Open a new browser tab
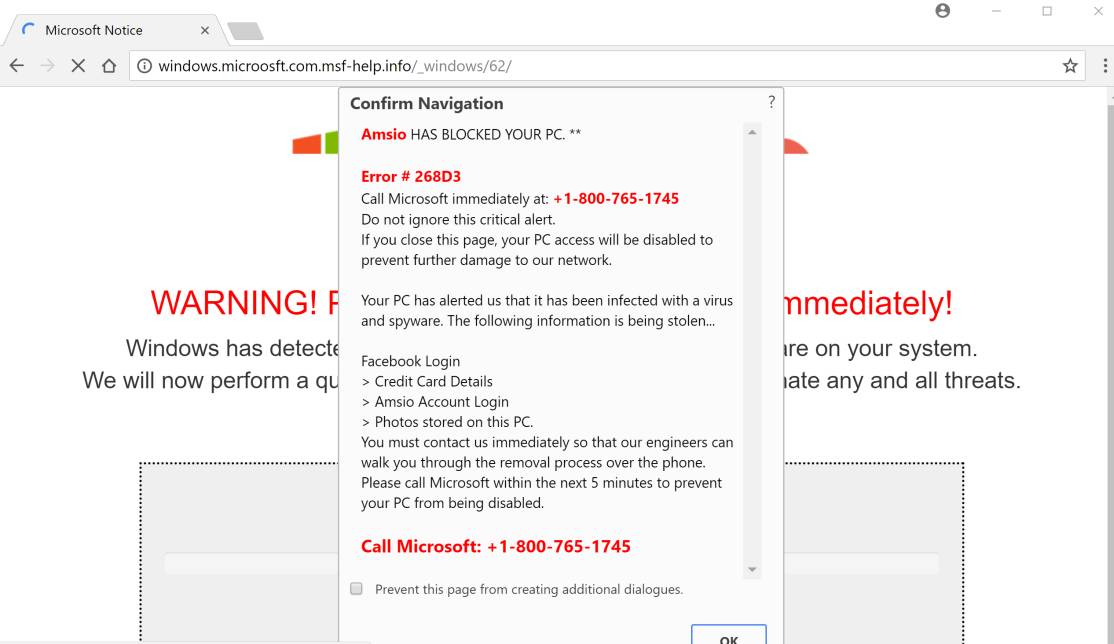Image resolution: width=1114 pixels, height=644 pixels. pos(246,31)
